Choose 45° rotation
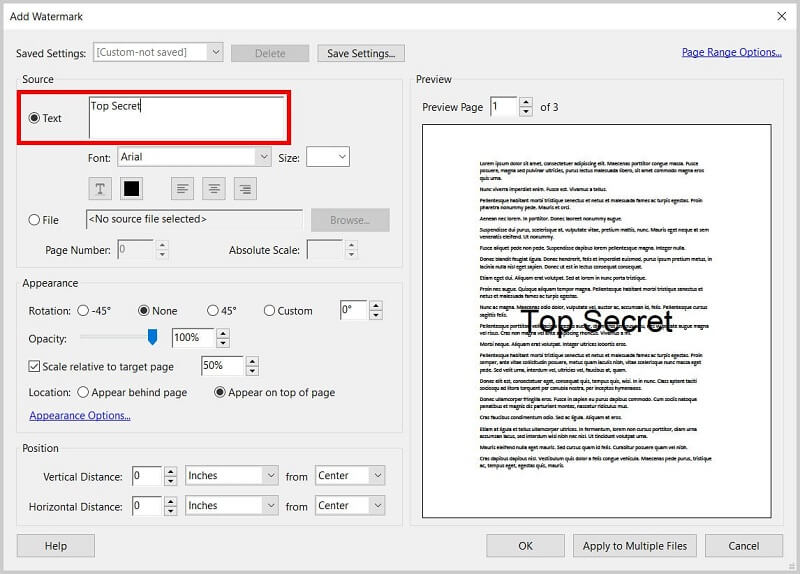 point(212,311)
